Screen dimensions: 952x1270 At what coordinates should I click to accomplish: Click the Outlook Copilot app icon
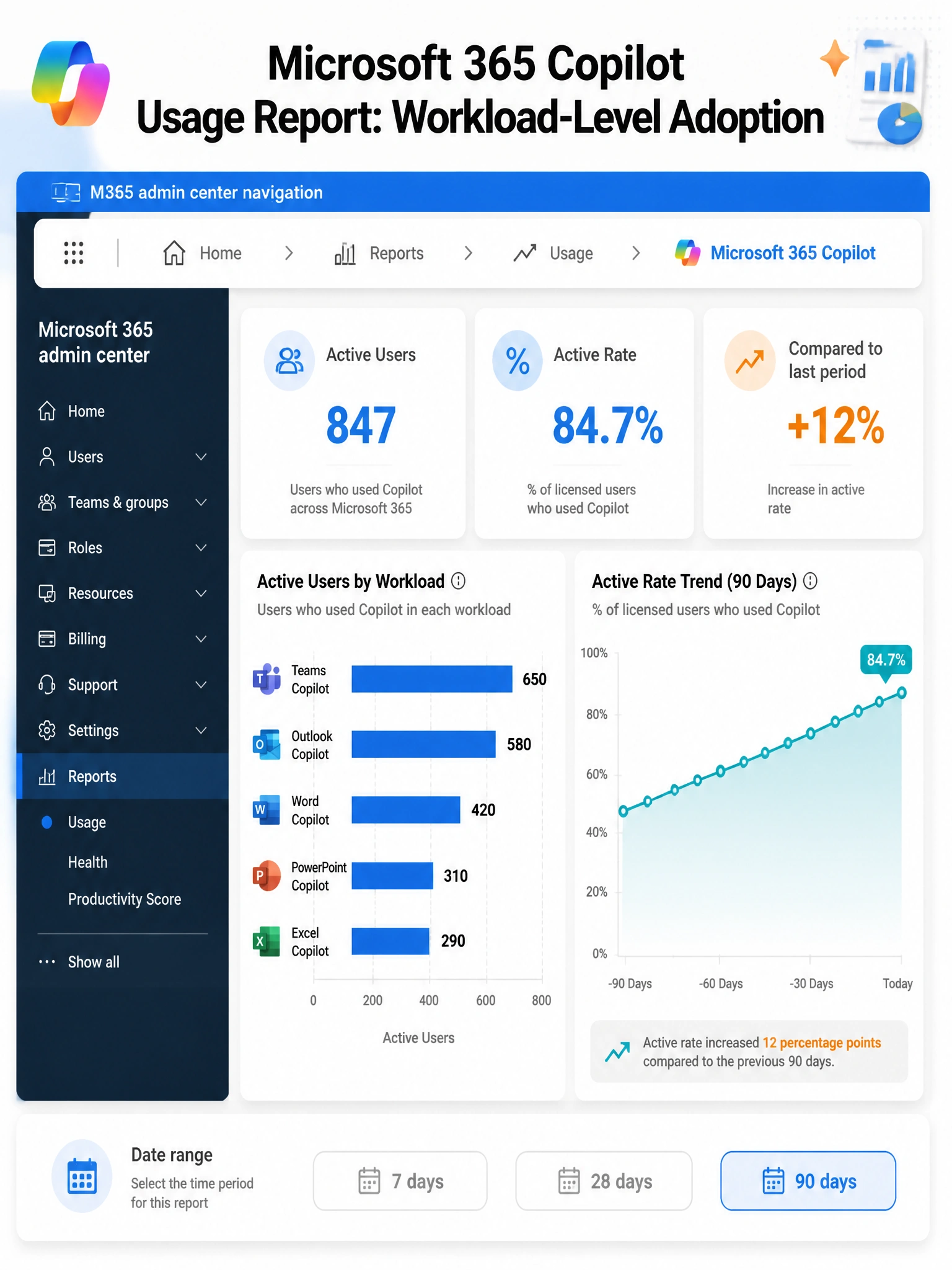tap(267, 744)
